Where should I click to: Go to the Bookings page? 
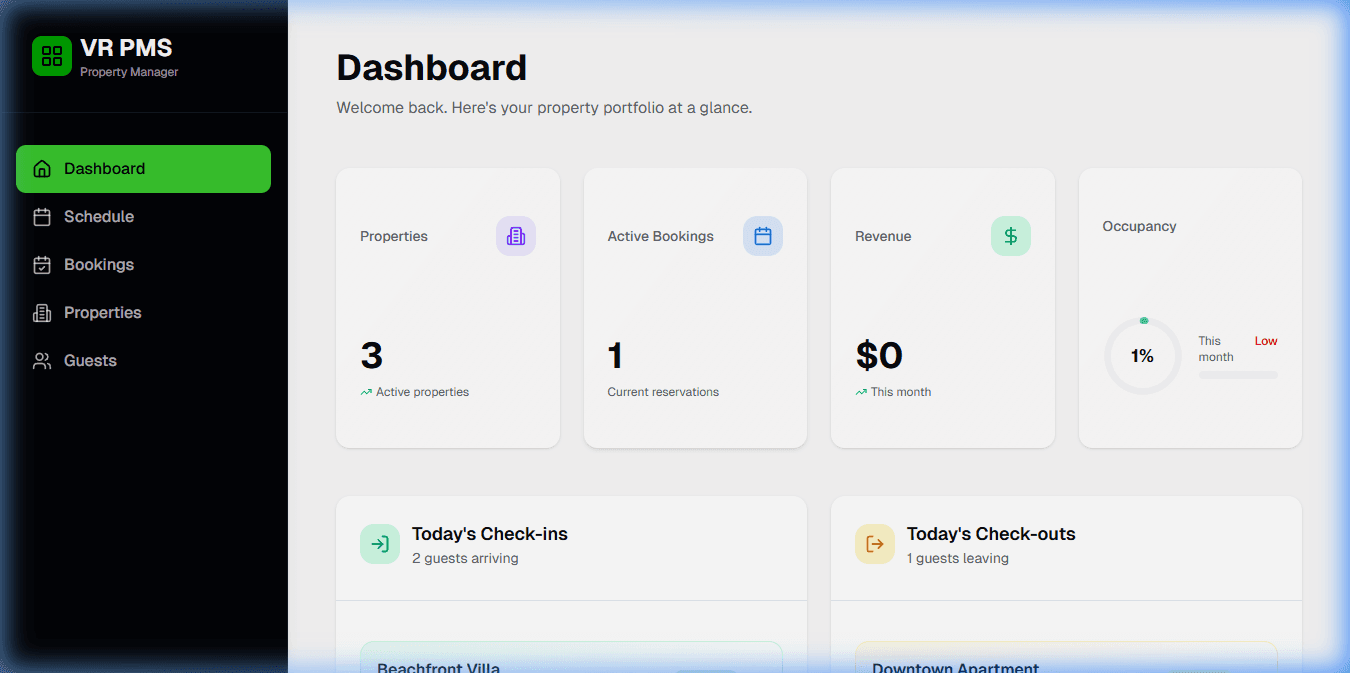point(98,265)
